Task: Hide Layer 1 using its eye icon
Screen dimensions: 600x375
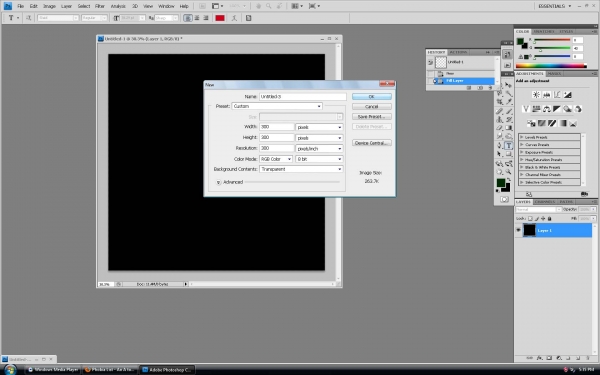Action: tap(518, 230)
